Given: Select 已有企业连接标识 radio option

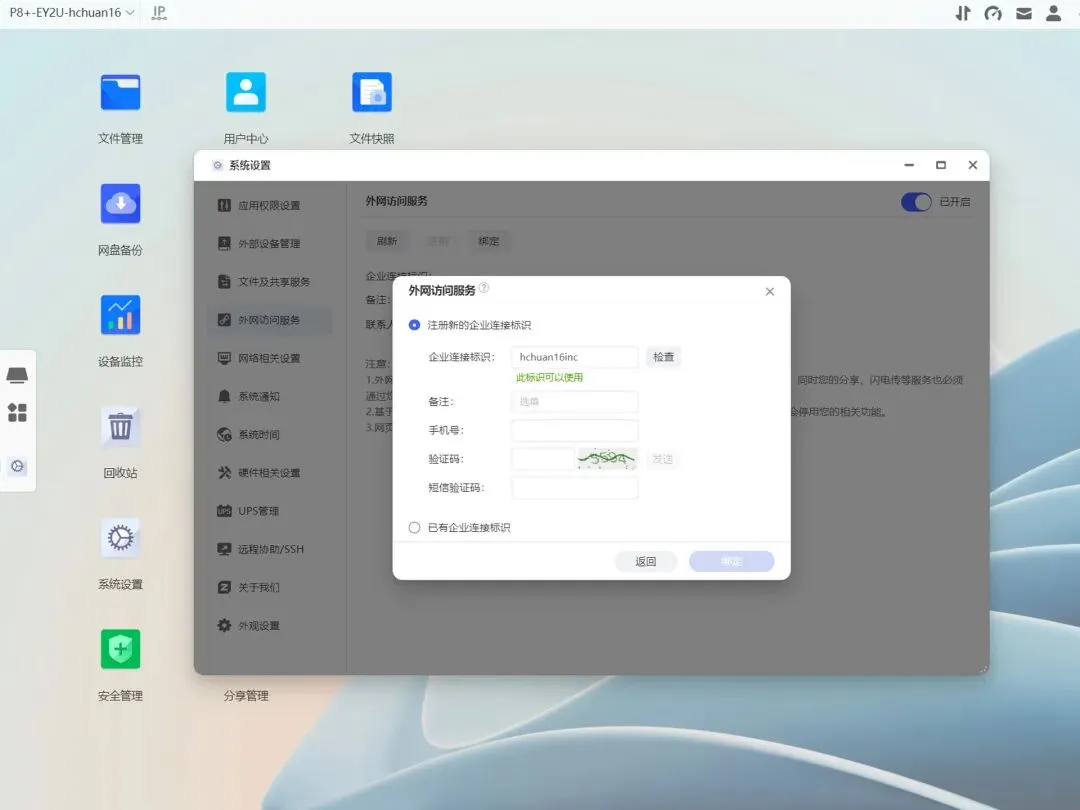Looking at the screenshot, I should (x=414, y=528).
